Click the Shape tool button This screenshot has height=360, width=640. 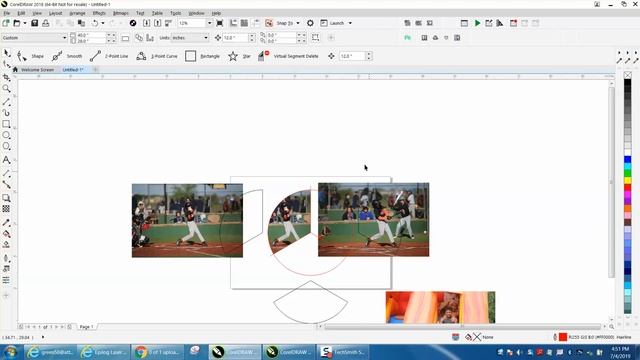[x=31, y=56]
